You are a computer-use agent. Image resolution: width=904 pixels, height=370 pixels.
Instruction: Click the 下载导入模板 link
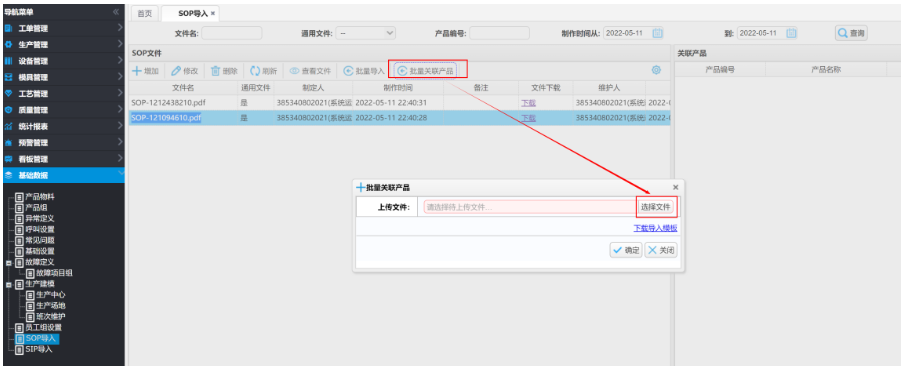click(x=656, y=228)
